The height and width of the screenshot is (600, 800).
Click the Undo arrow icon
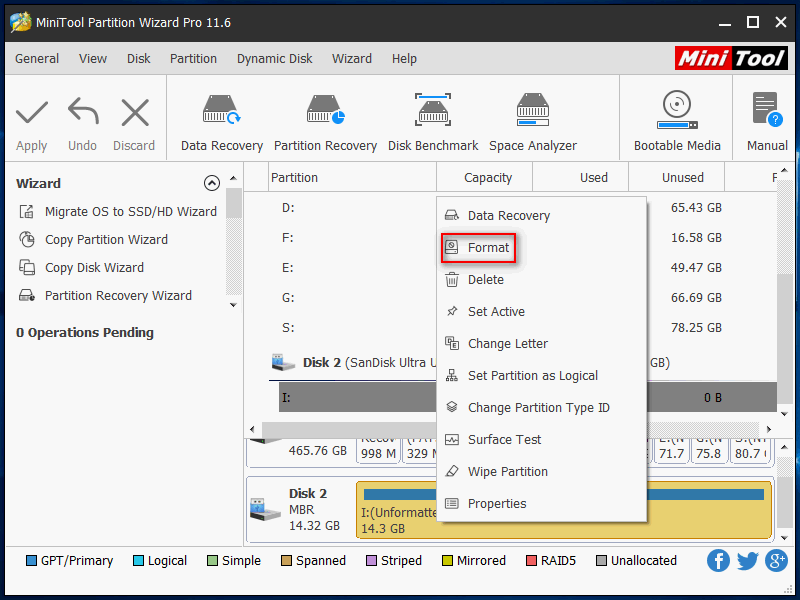83,114
